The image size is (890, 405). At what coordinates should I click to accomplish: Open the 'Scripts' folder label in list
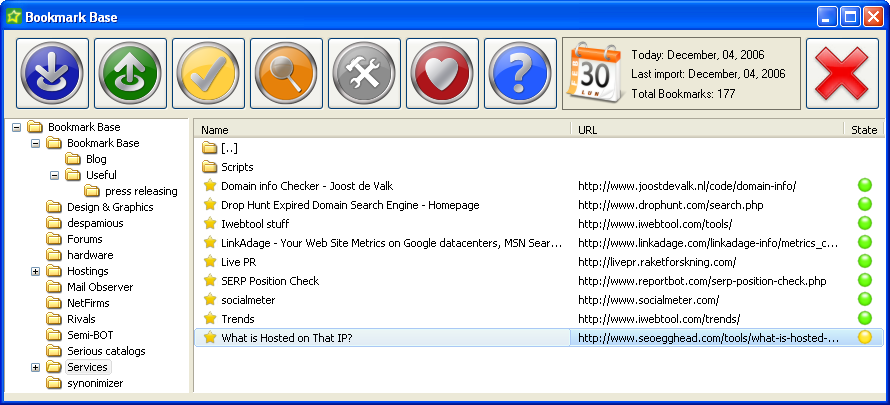237,167
